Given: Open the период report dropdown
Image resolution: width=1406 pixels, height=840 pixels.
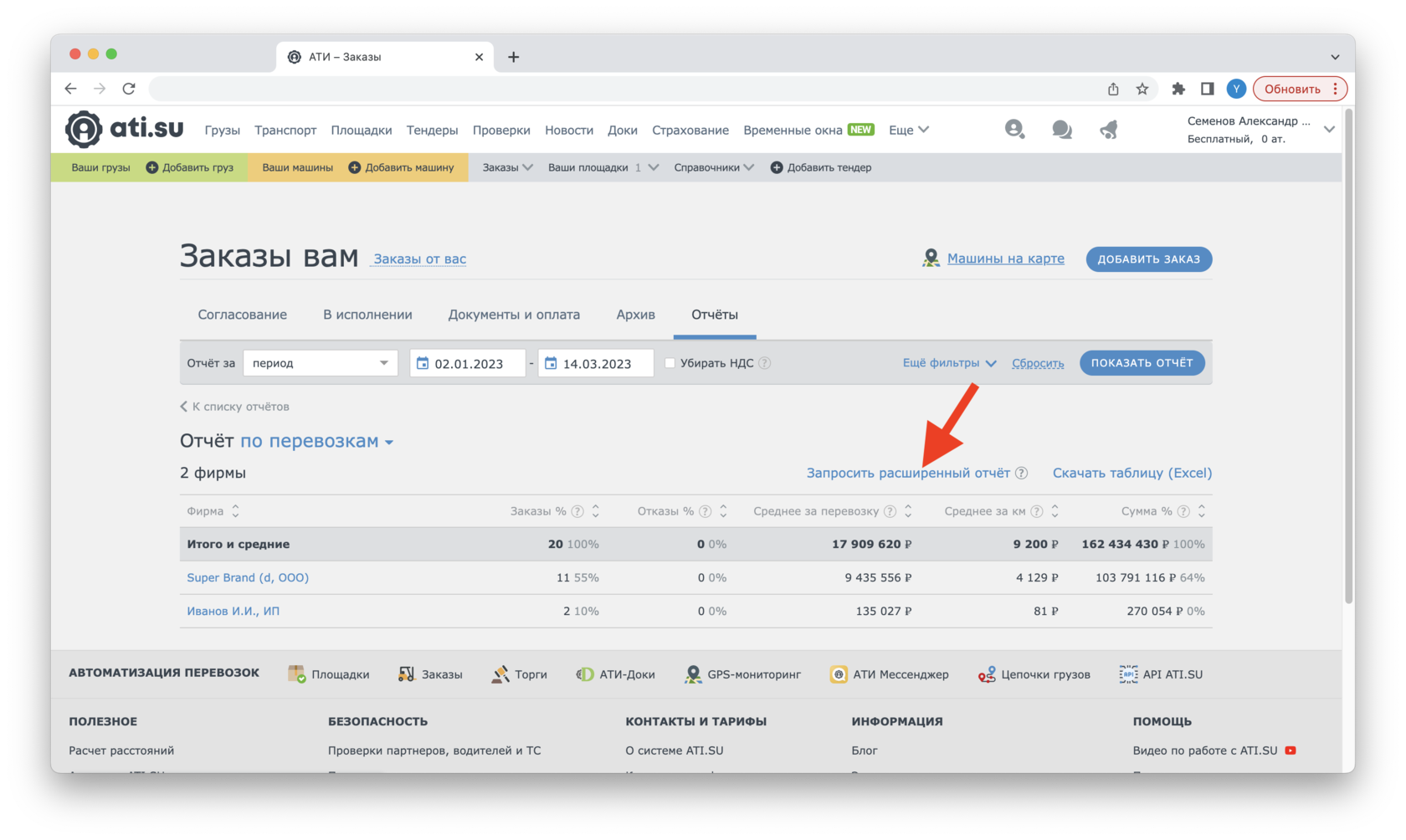Looking at the screenshot, I should pyautogui.click(x=321, y=363).
